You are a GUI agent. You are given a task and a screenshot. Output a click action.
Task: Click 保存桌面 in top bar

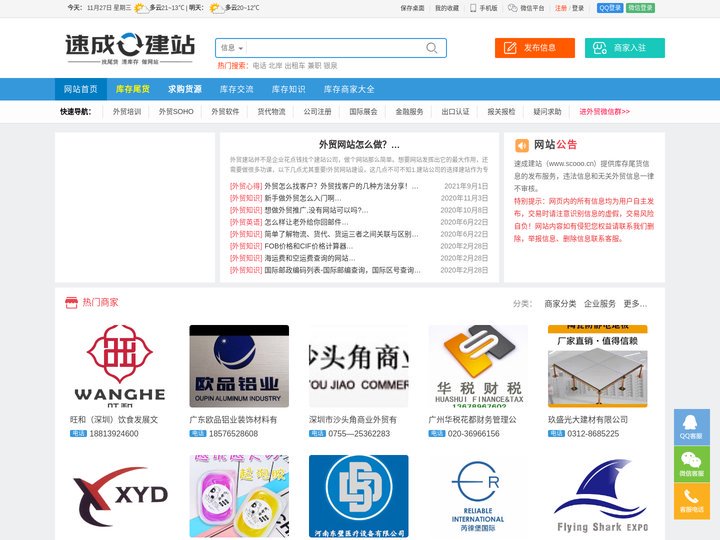coord(412,8)
